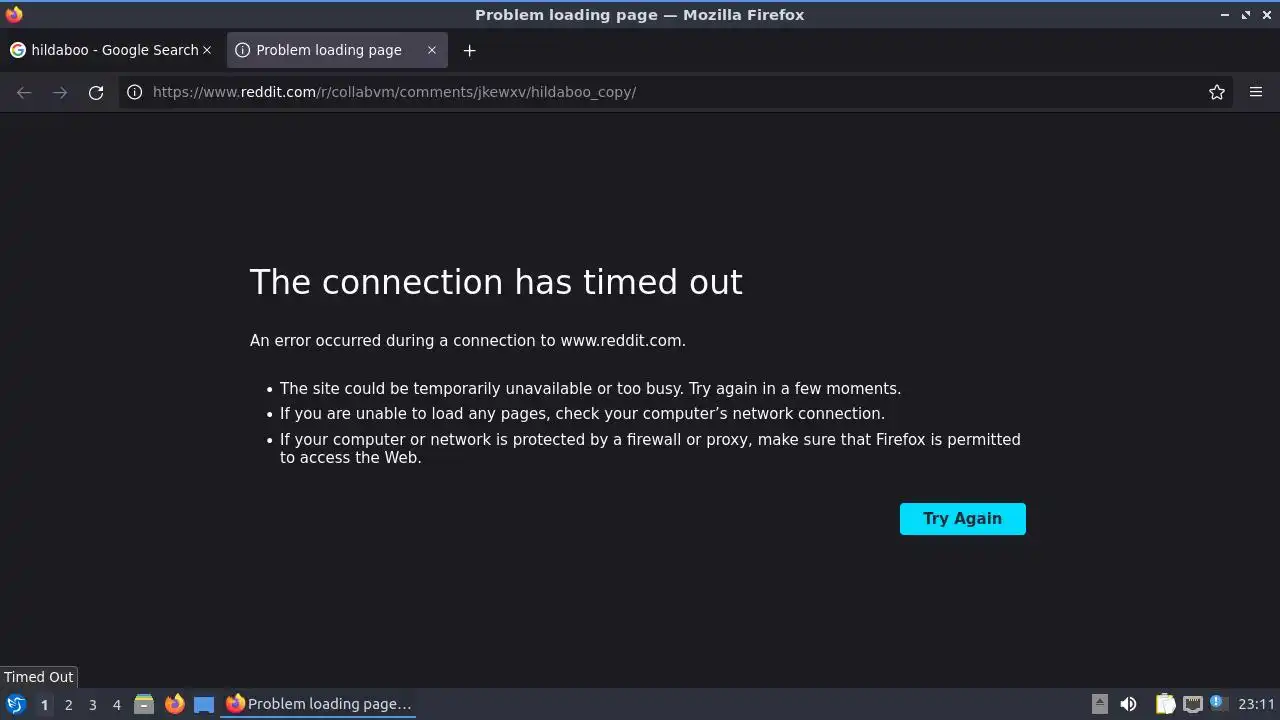
Task: Close the Problem loading page tab
Action: (432, 50)
